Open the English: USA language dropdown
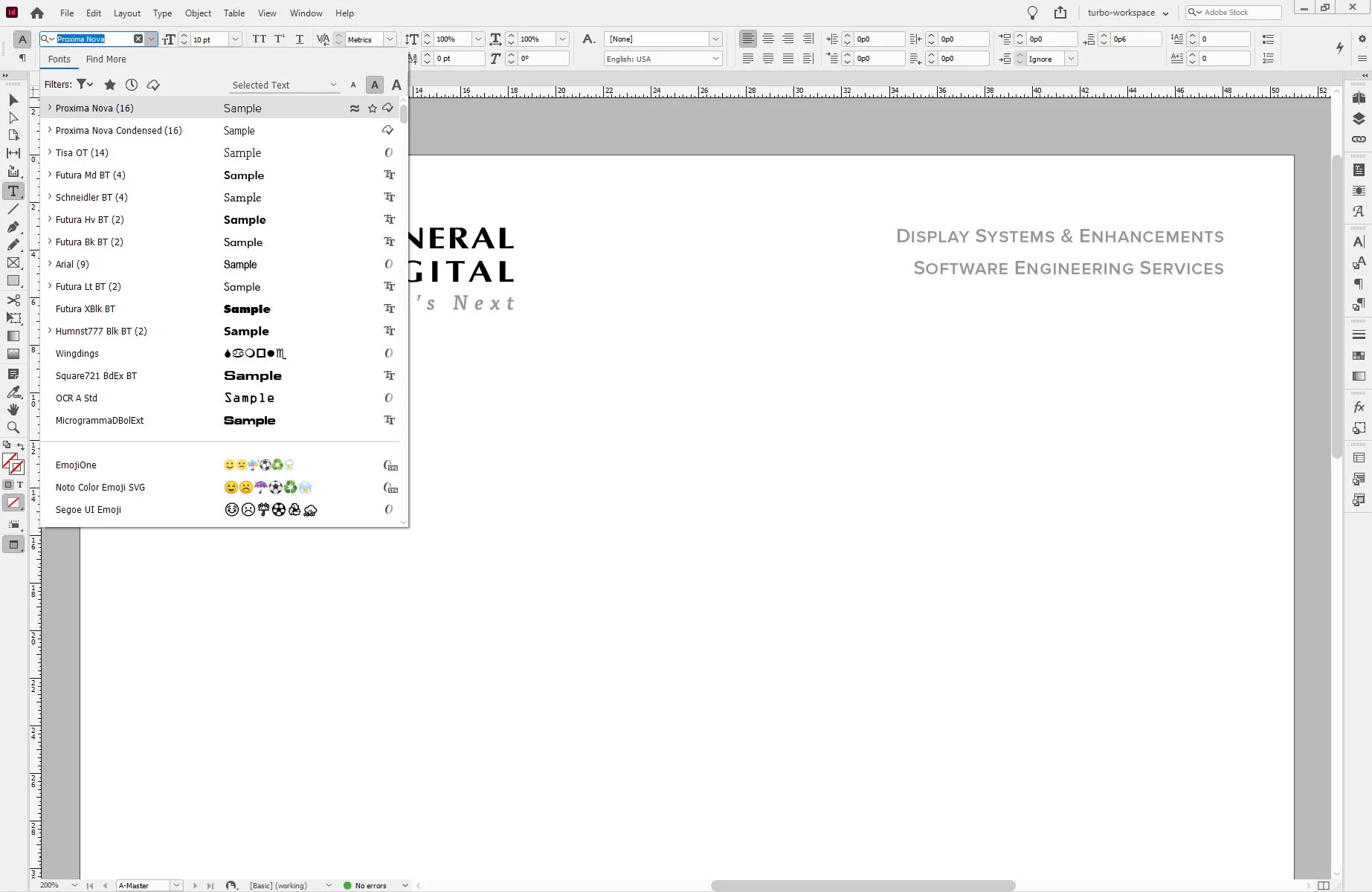 pos(663,59)
